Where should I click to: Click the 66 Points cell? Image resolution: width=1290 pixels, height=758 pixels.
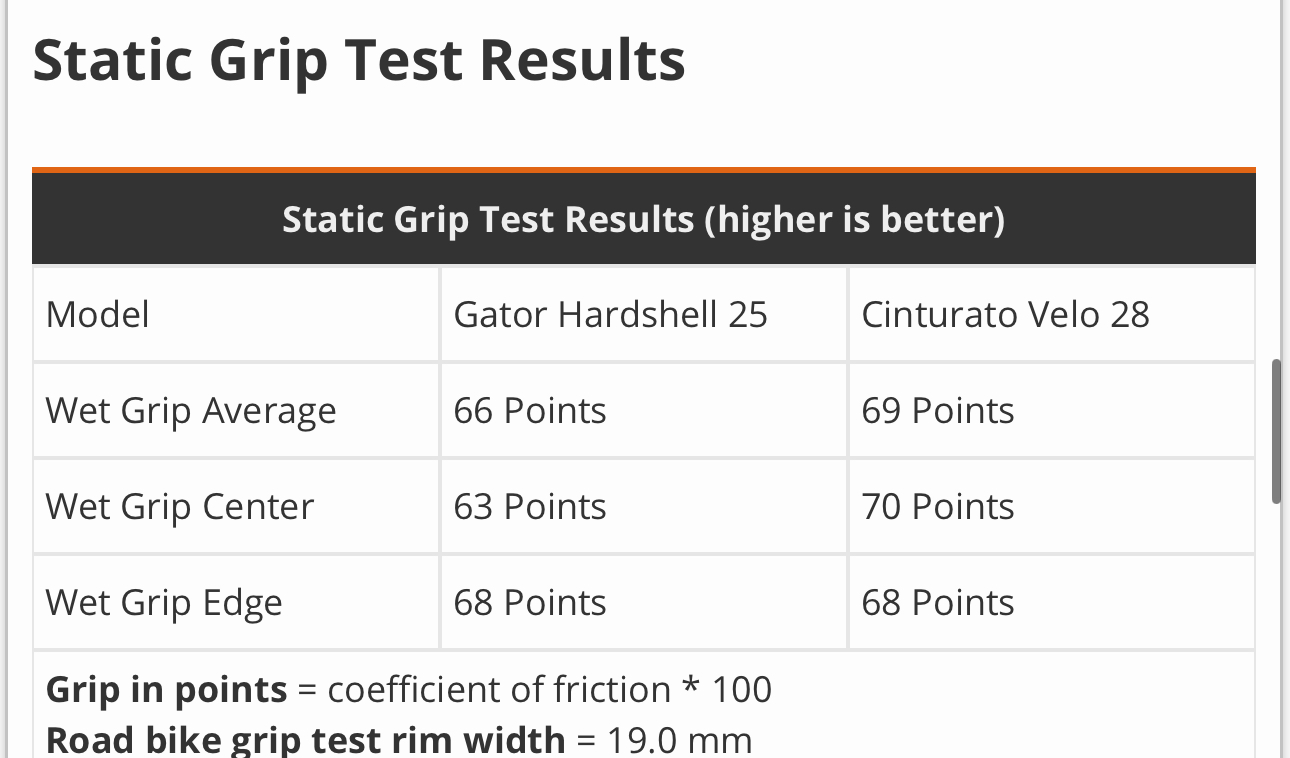click(530, 411)
